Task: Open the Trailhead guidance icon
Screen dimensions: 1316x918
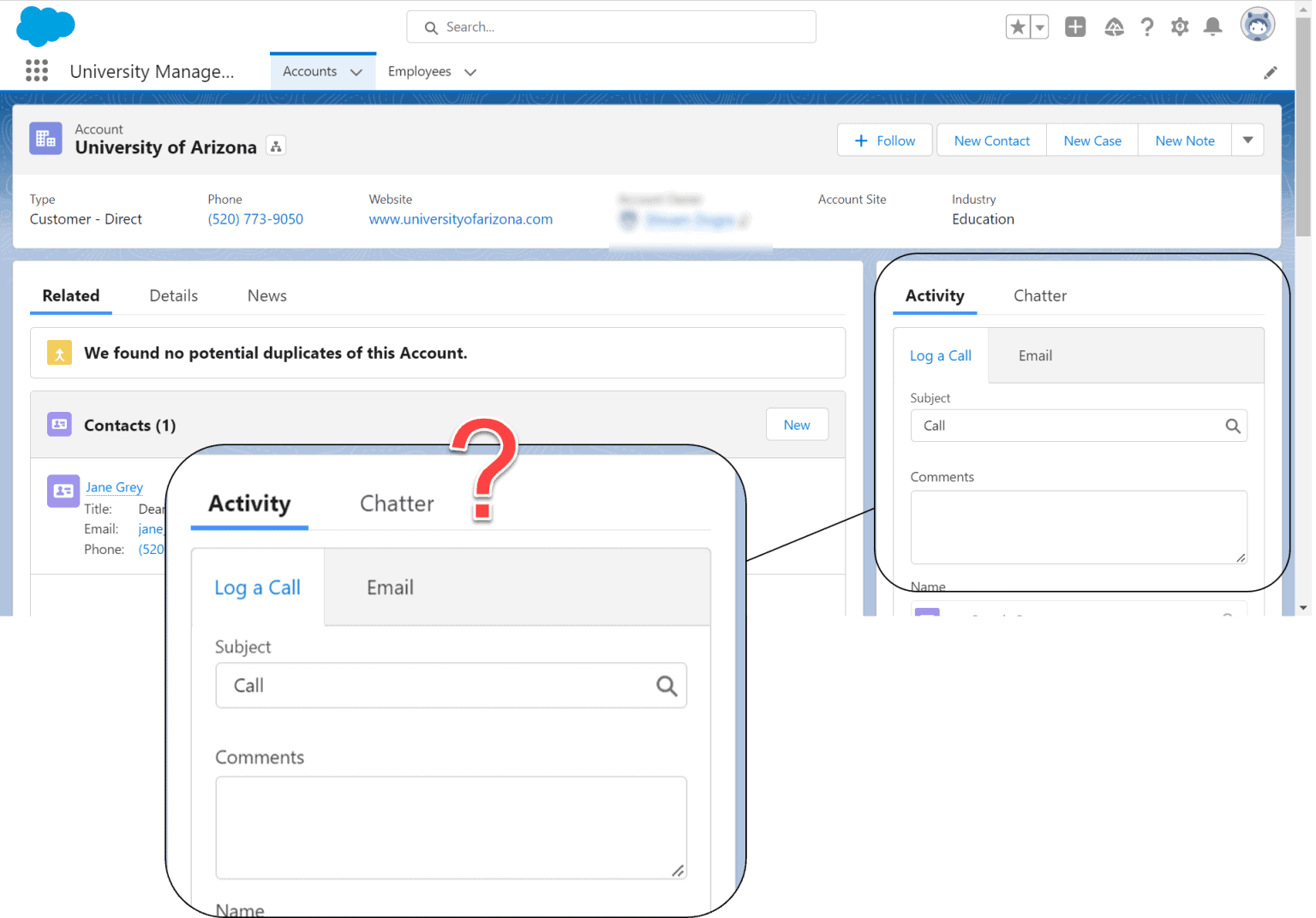Action: click(x=1114, y=27)
